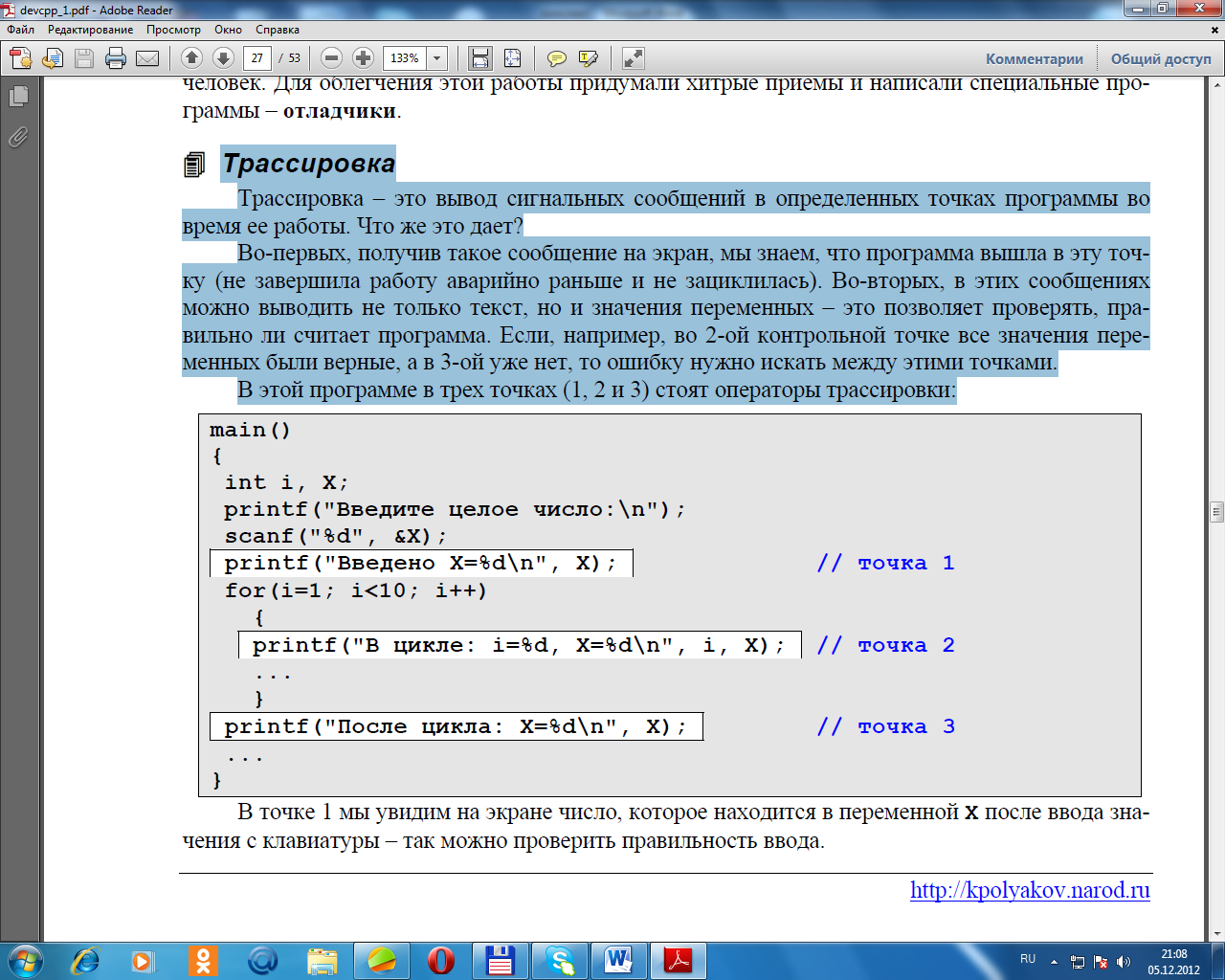Send the file by email envelope icon

tap(147, 58)
